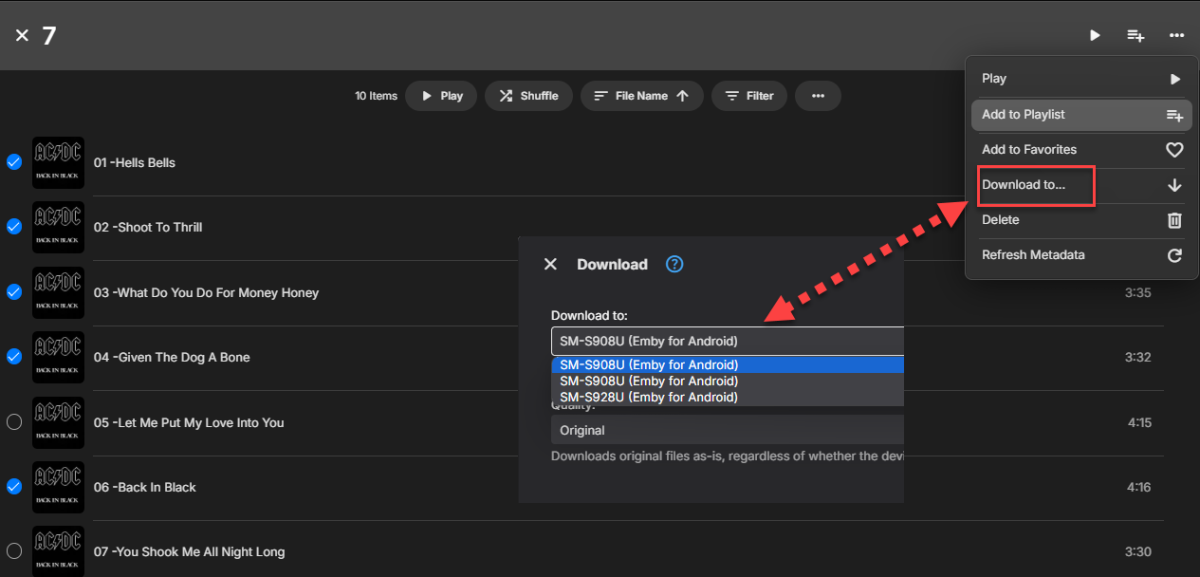1200x577 pixels.
Task: Open the more options ellipsis button beside Filter
Action: (818, 96)
